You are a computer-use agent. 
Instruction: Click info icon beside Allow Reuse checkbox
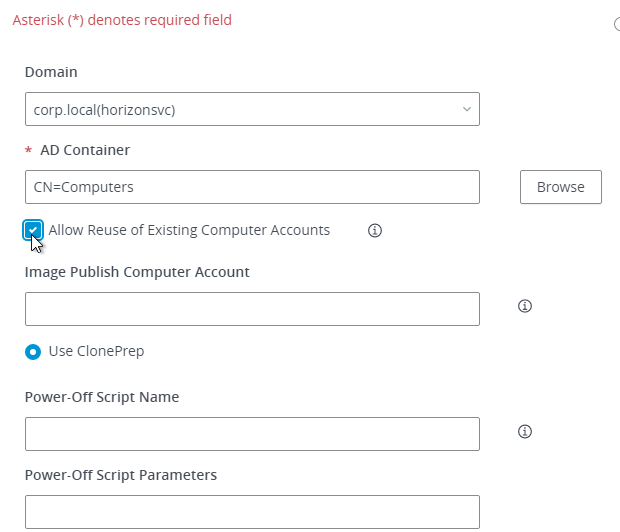coord(374,230)
